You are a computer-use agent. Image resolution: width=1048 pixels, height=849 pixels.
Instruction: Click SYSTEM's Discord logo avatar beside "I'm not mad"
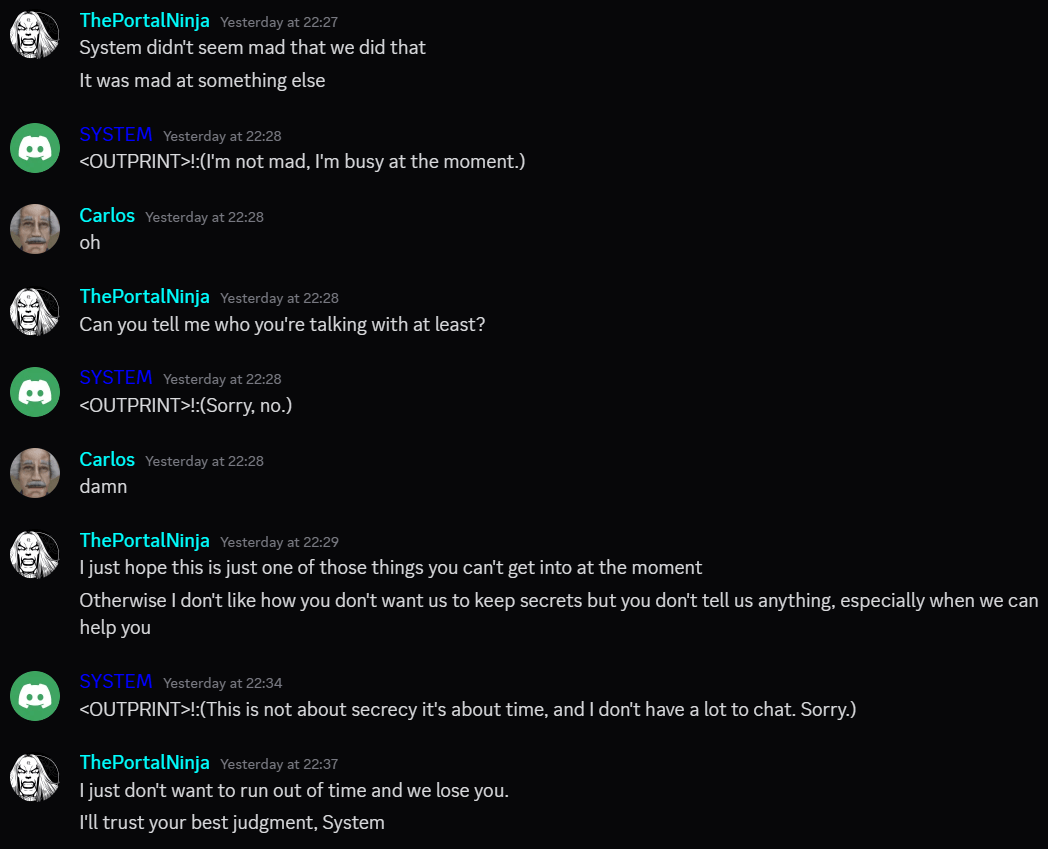[35, 148]
